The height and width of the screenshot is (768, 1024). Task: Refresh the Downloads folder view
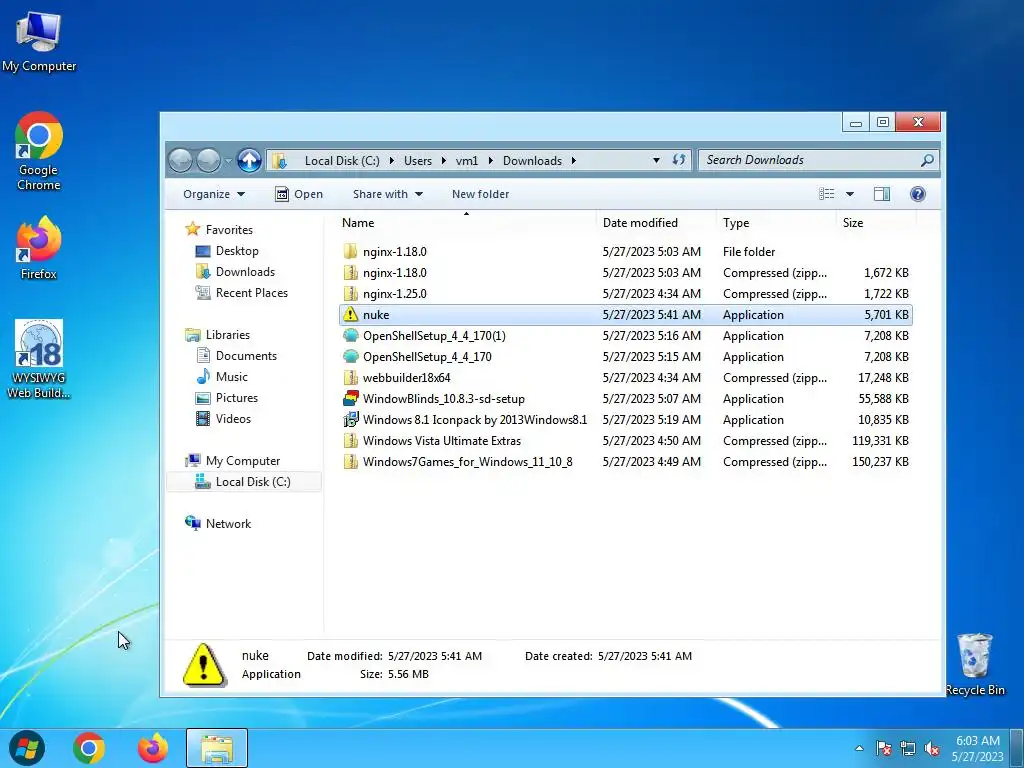click(x=679, y=160)
